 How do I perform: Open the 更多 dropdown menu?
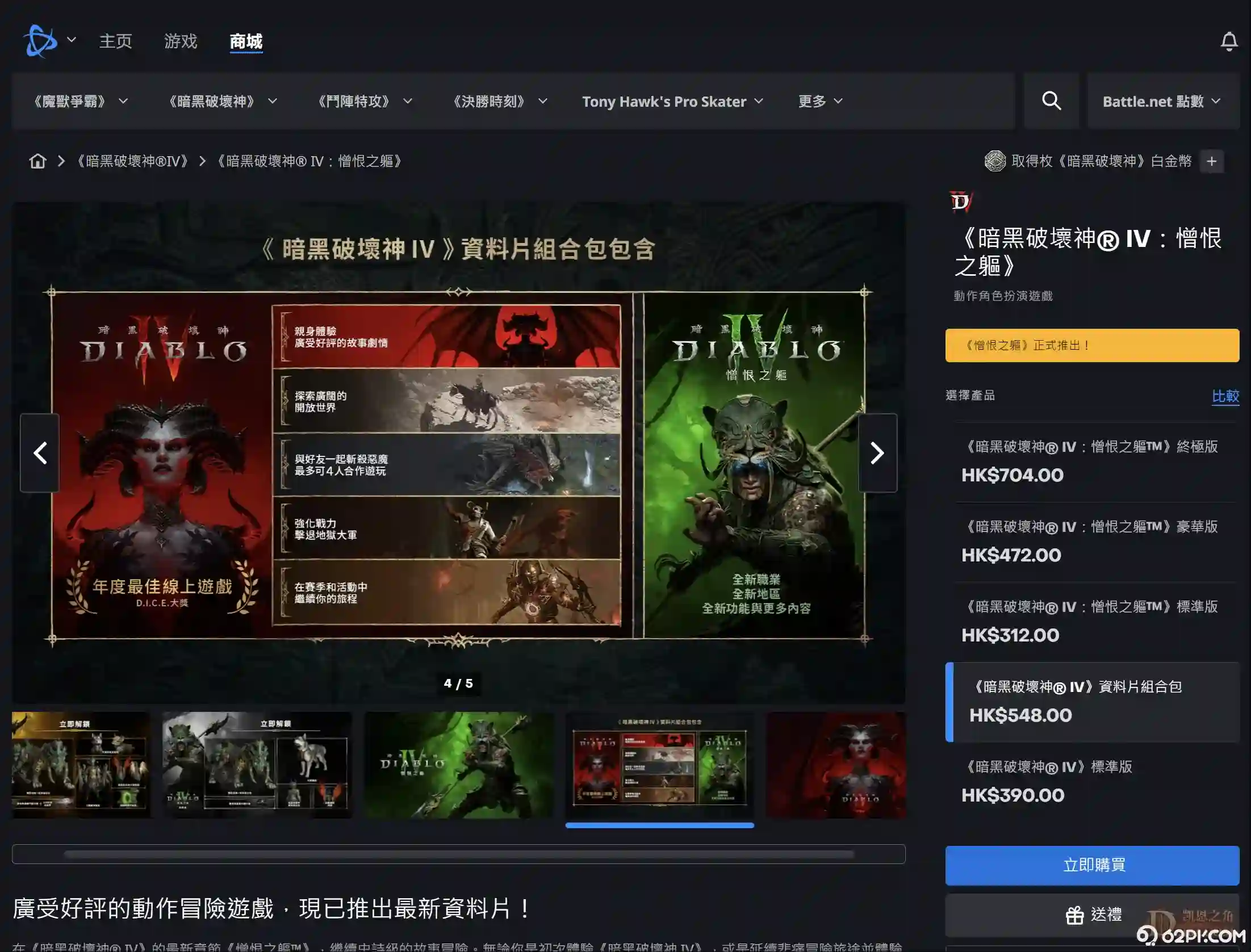820,102
